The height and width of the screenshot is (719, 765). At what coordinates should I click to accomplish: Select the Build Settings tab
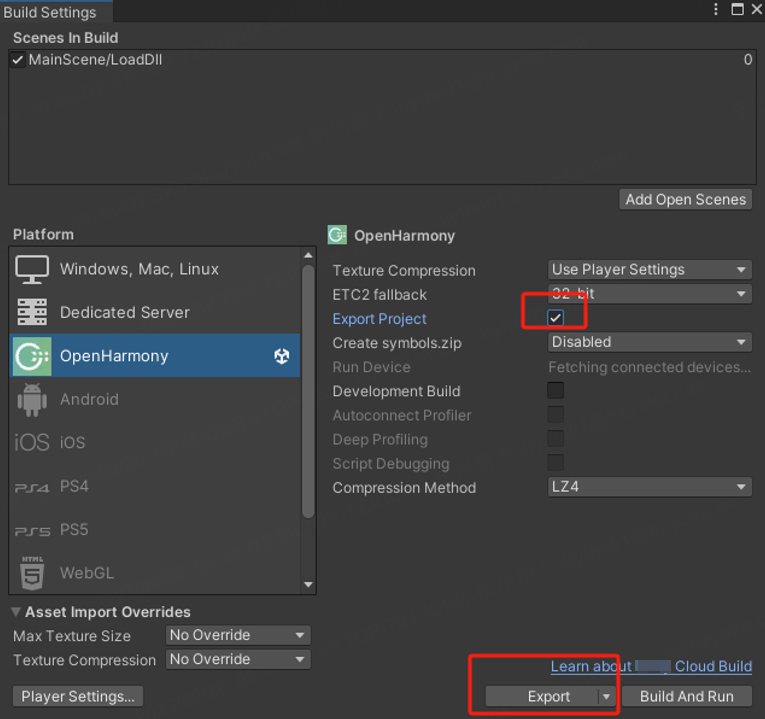51,12
